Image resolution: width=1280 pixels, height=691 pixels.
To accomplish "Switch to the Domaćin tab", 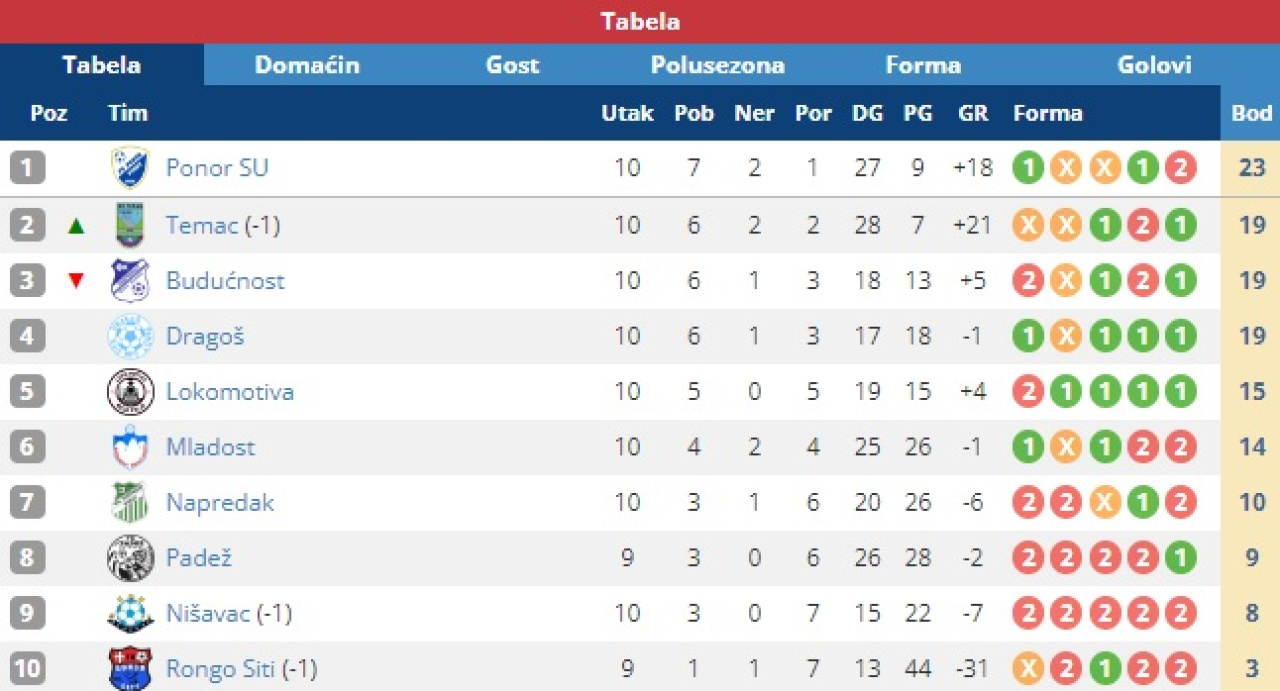I will click(x=307, y=66).
